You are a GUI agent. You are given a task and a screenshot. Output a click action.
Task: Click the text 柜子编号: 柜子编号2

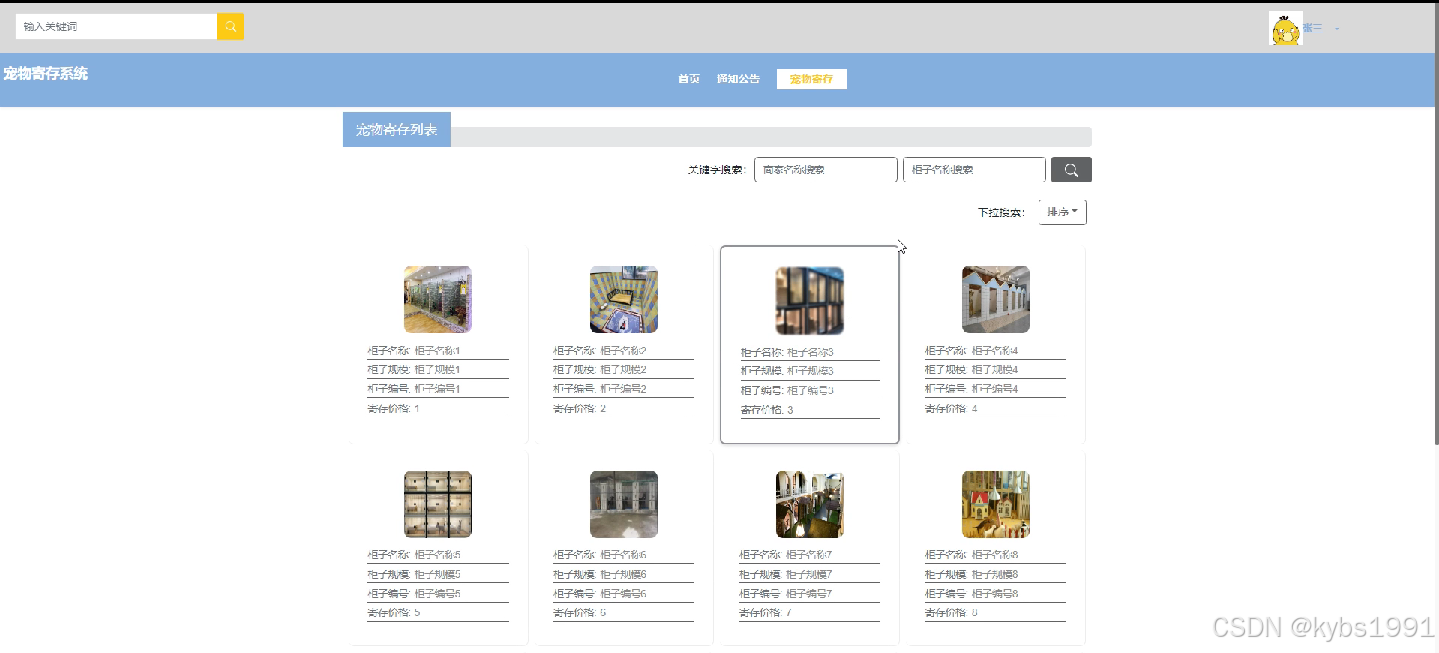[600, 389]
